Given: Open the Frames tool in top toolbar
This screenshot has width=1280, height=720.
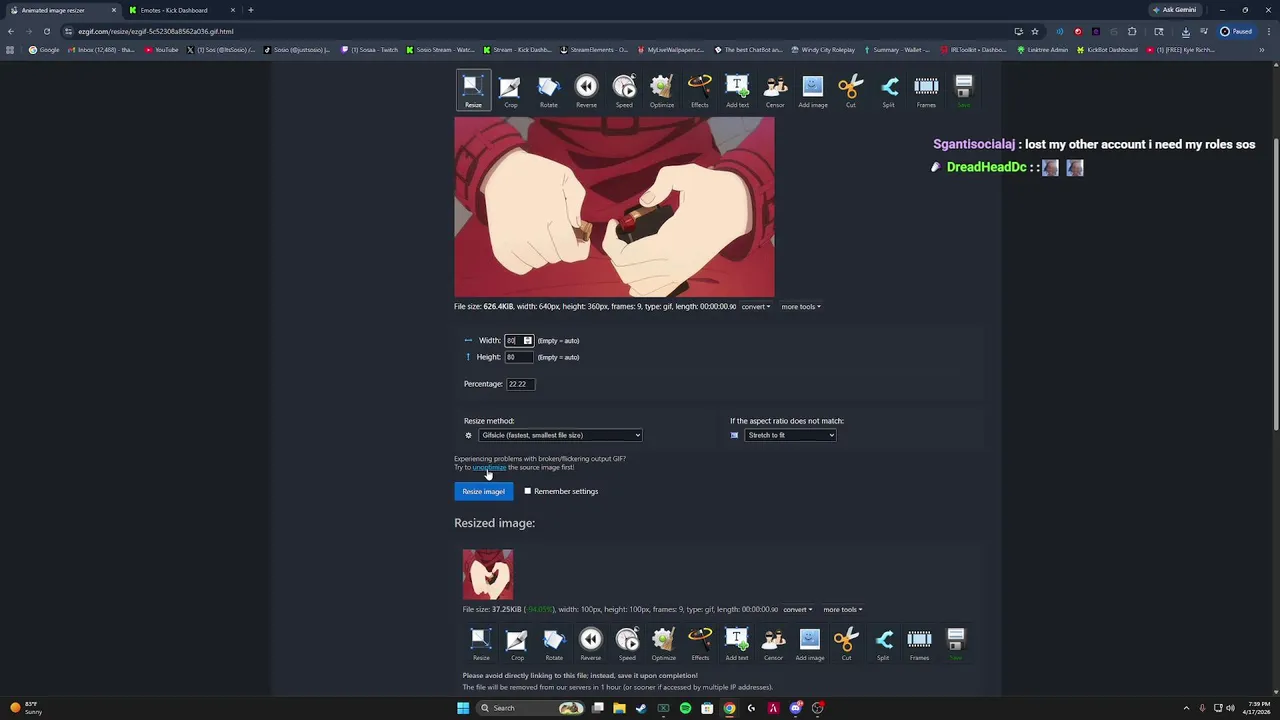Looking at the screenshot, I should click(926, 90).
